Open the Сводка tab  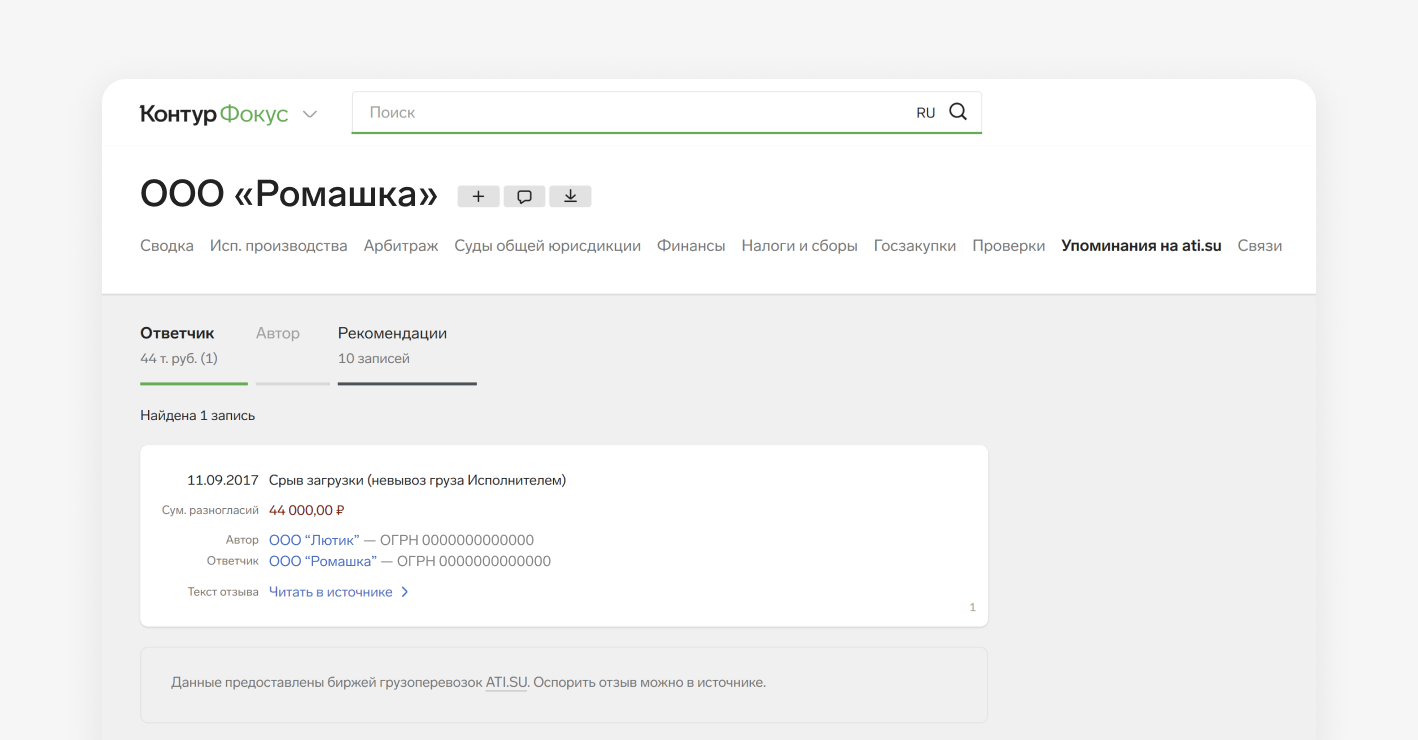(x=167, y=246)
